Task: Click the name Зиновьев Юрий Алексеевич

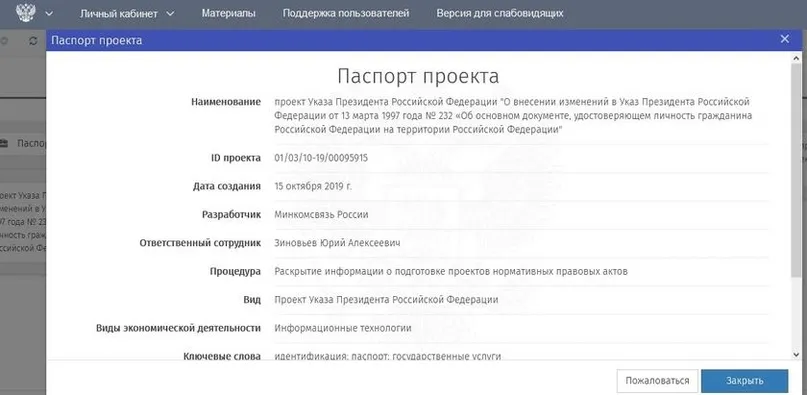Action: pyautogui.click(x=337, y=243)
